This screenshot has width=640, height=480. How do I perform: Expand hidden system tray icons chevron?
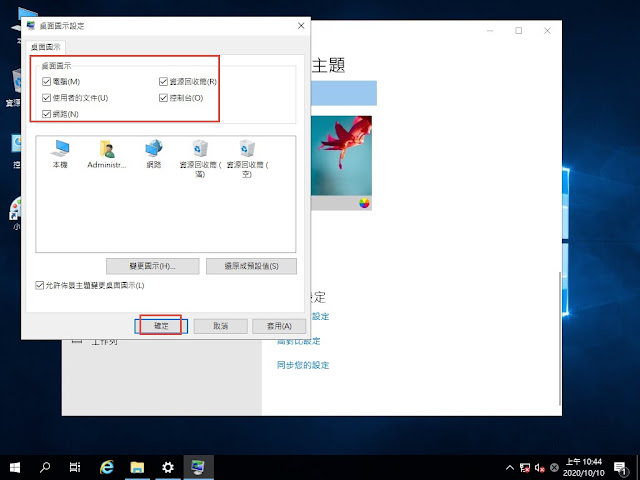tap(510, 467)
